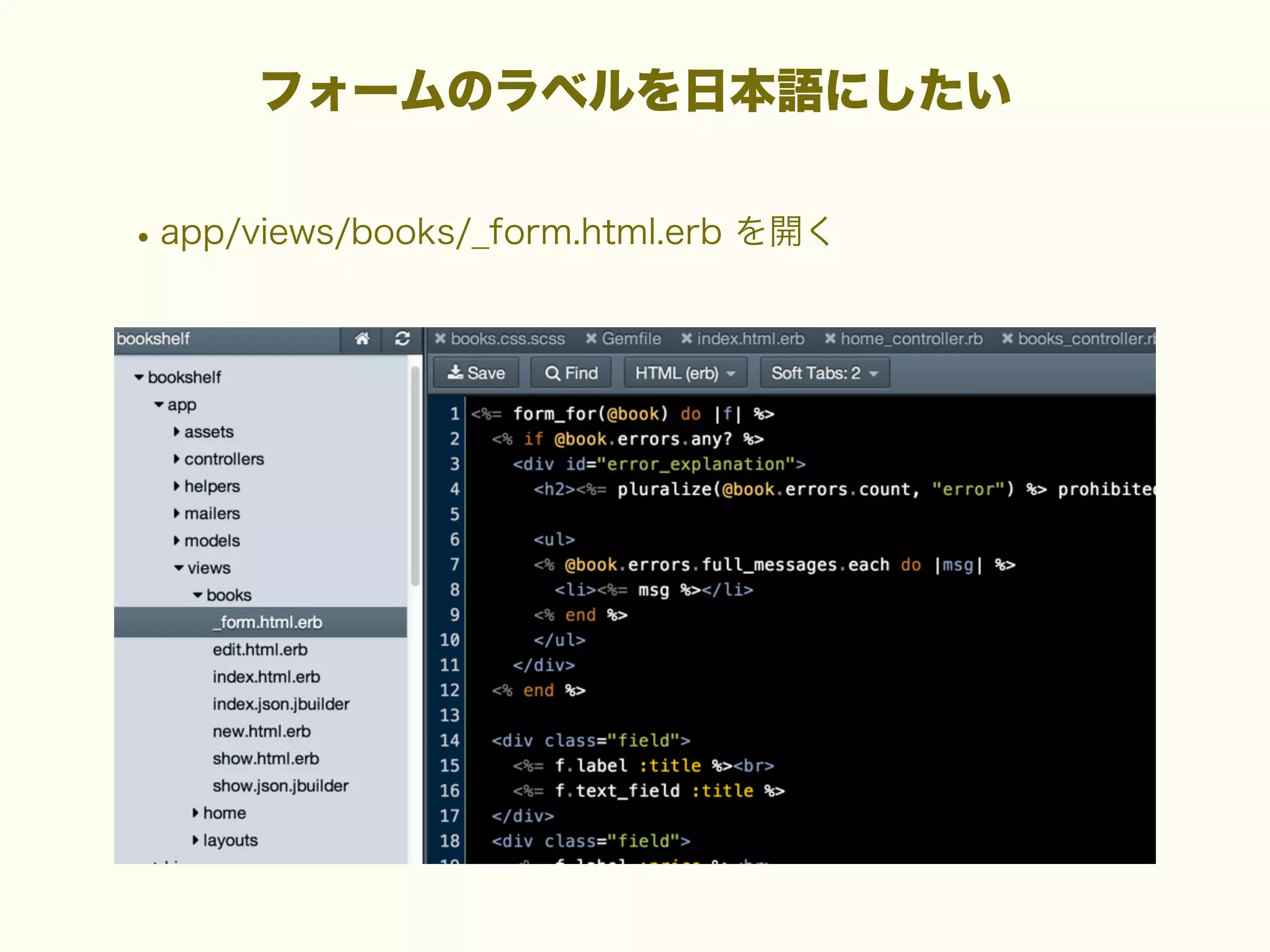Image resolution: width=1270 pixels, height=952 pixels.
Task: Expand the home folder
Action: [195, 813]
